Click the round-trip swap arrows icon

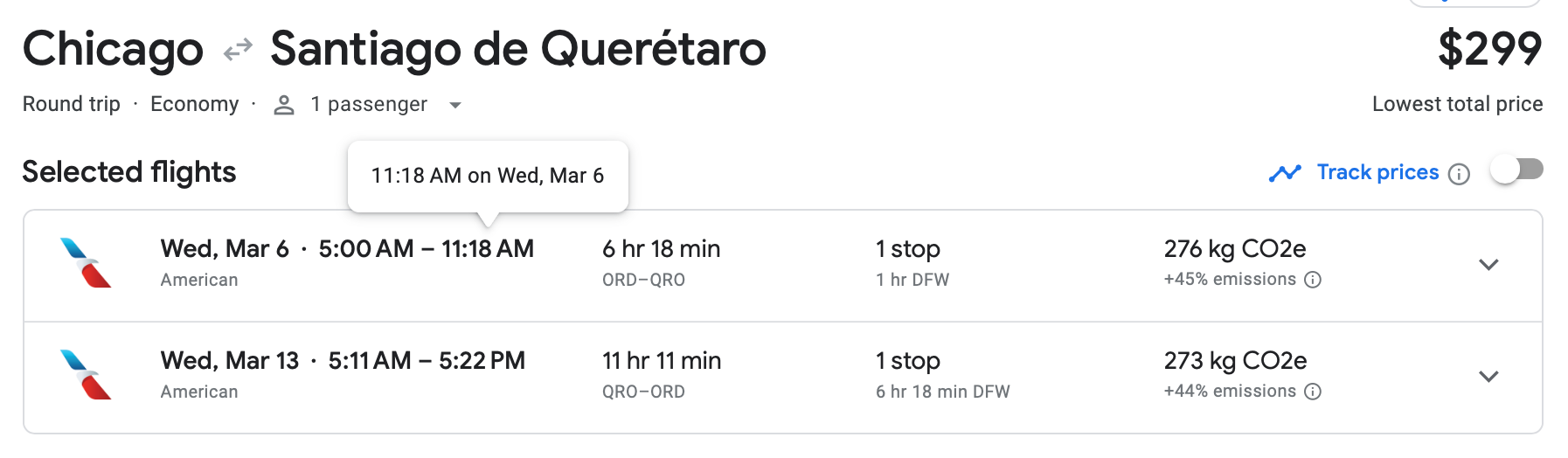[x=238, y=50]
